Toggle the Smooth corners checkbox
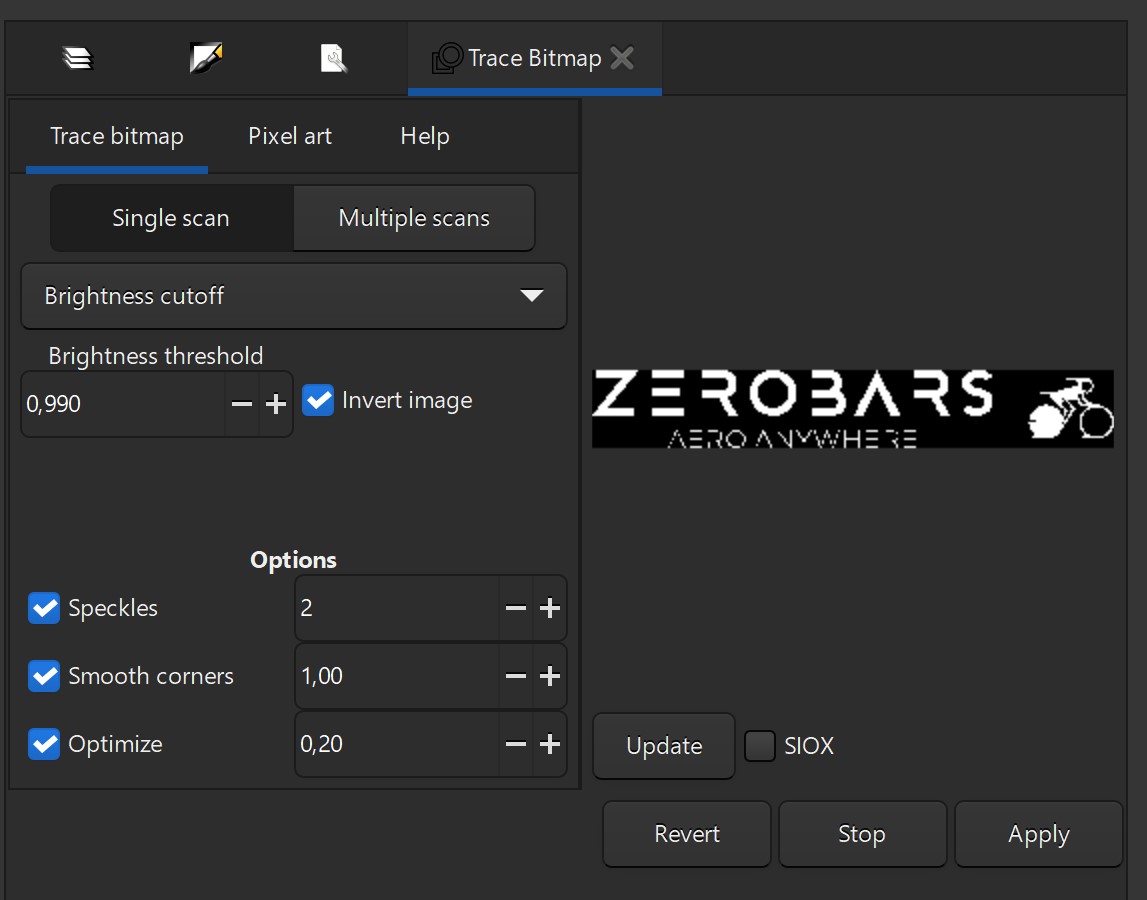 pos(44,676)
